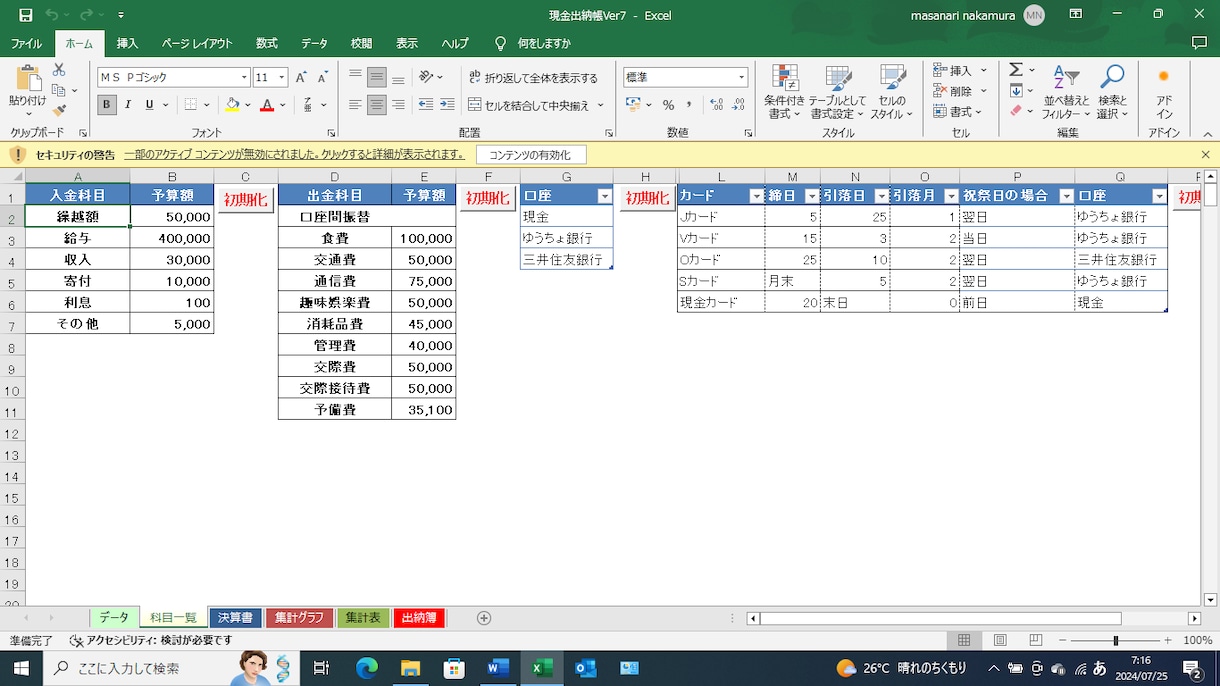Decrease indent
The height and width of the screenshot is (686, 1220).
[425, 104]
